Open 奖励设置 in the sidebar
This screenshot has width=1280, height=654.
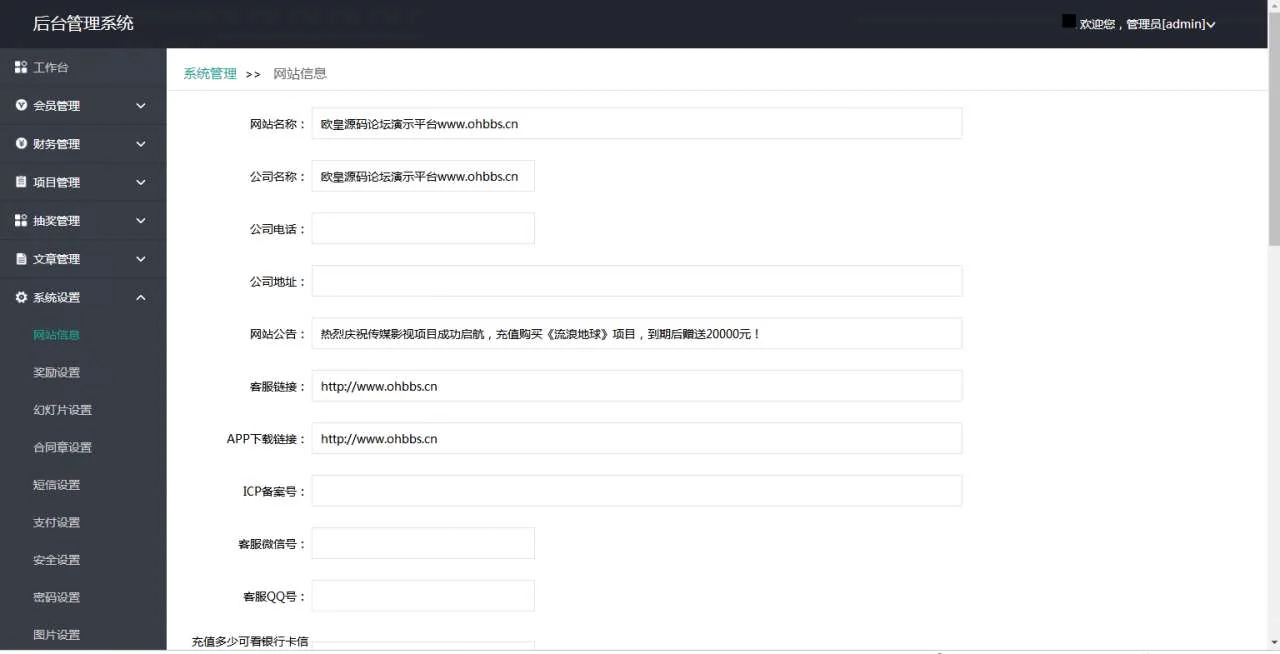tap(56, 372)
